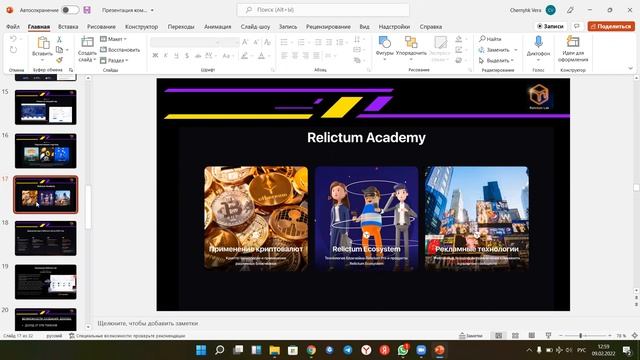Click the Format Painter brush icon
The width and height of the screenshot is (640, 360).
(60, 60)
